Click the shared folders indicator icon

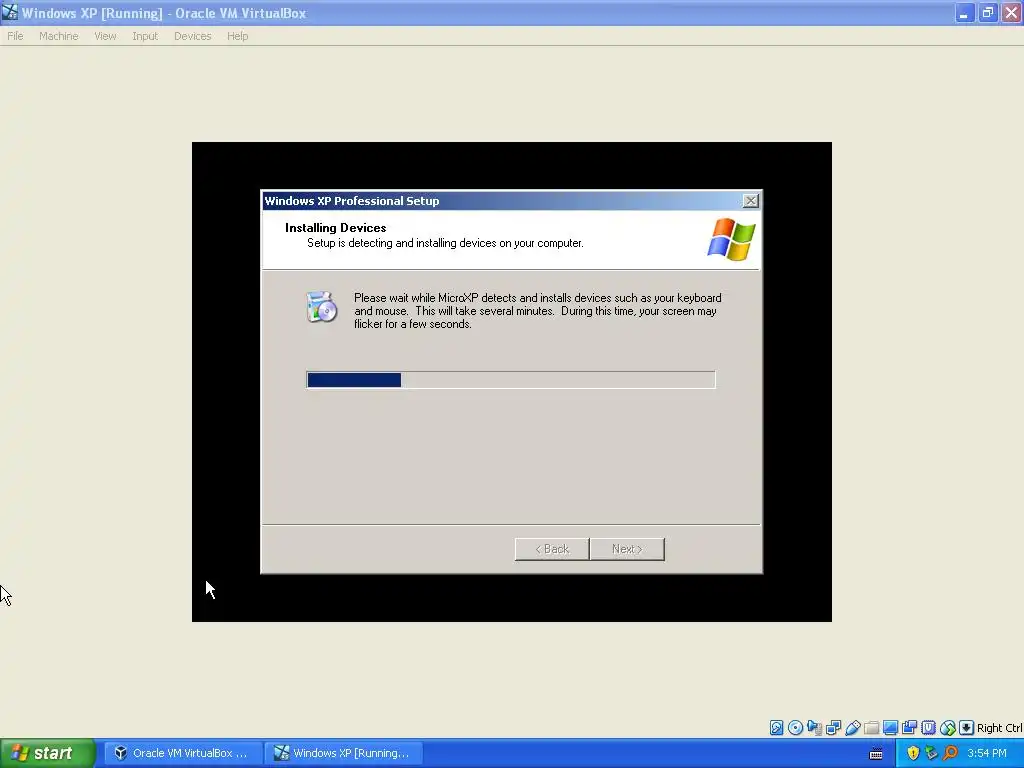(871, 728)
